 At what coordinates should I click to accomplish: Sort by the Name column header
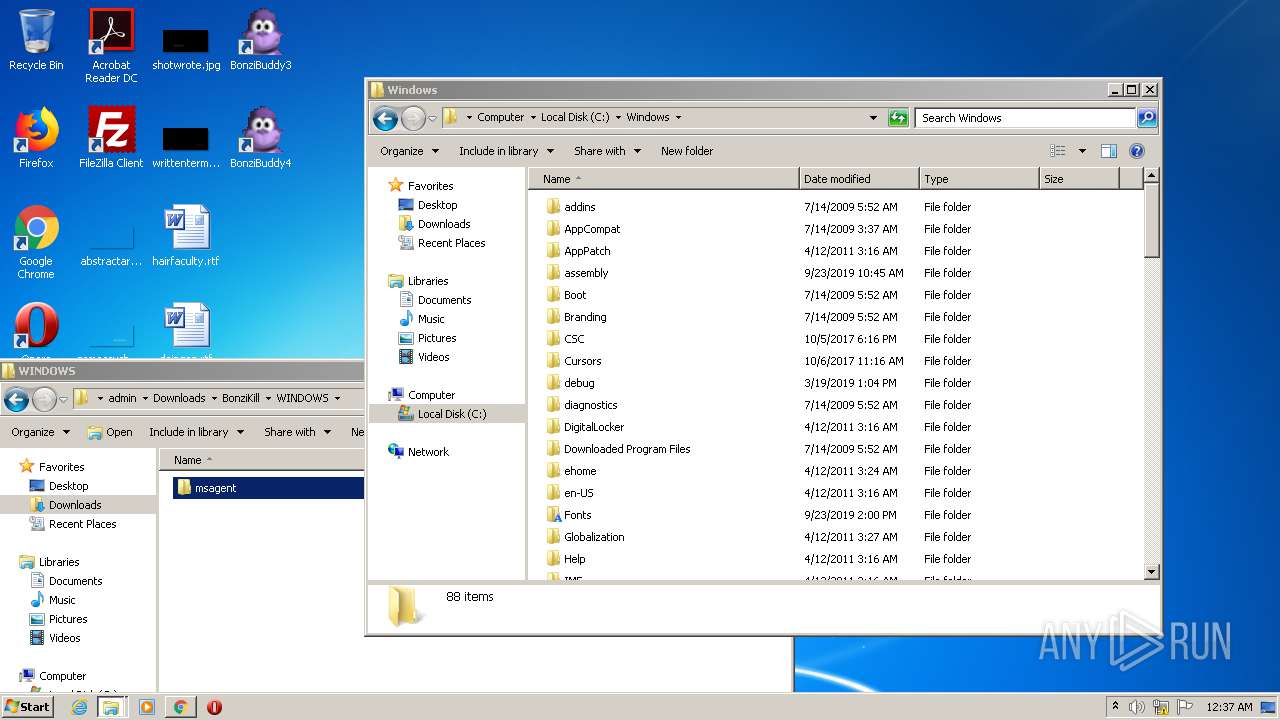[664, 179]
